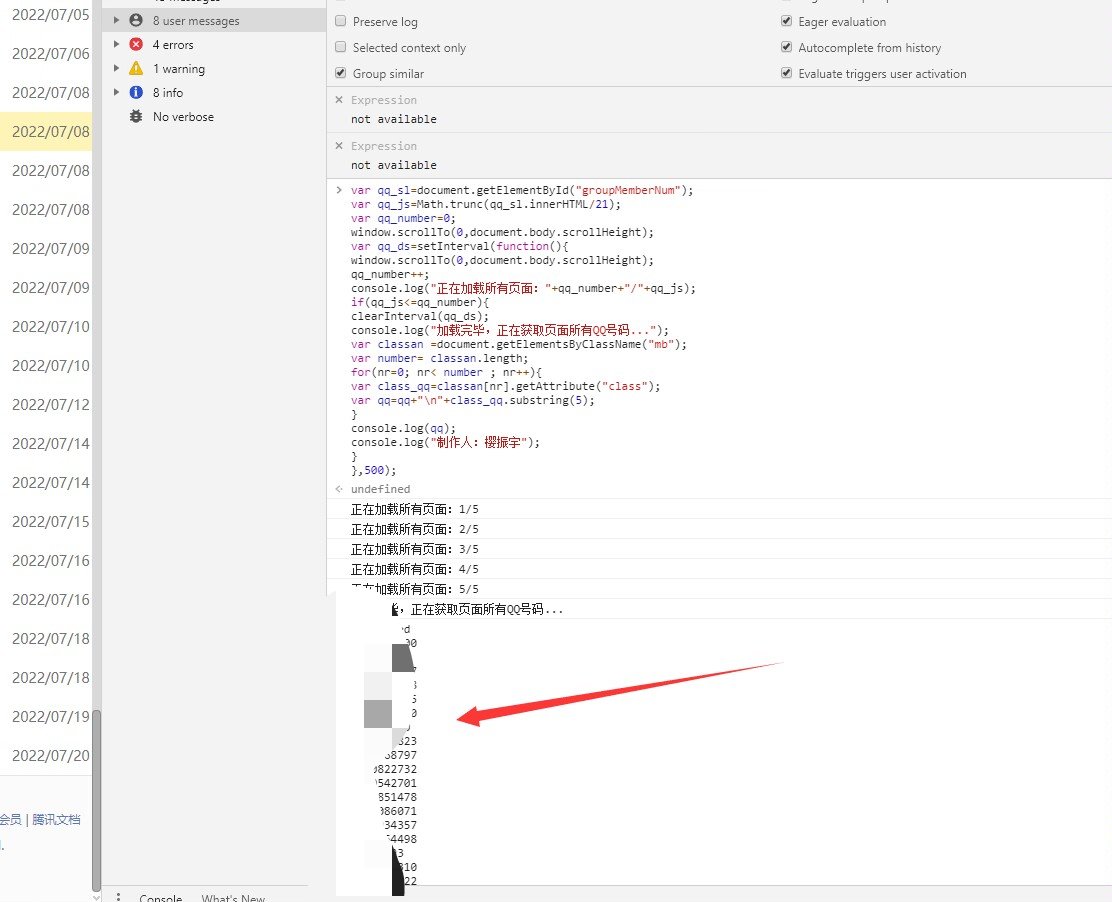Click the user messages person icon
Viewport: 1112px width, 902px height.
(136, 21)
